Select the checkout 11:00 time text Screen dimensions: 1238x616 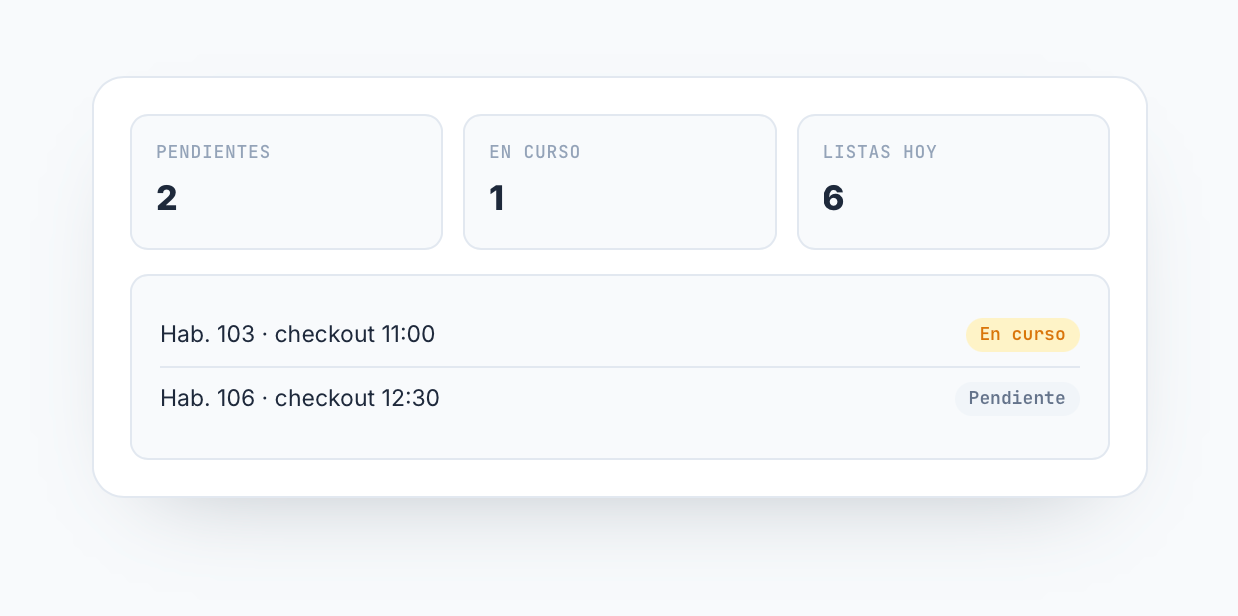[355, 334]
